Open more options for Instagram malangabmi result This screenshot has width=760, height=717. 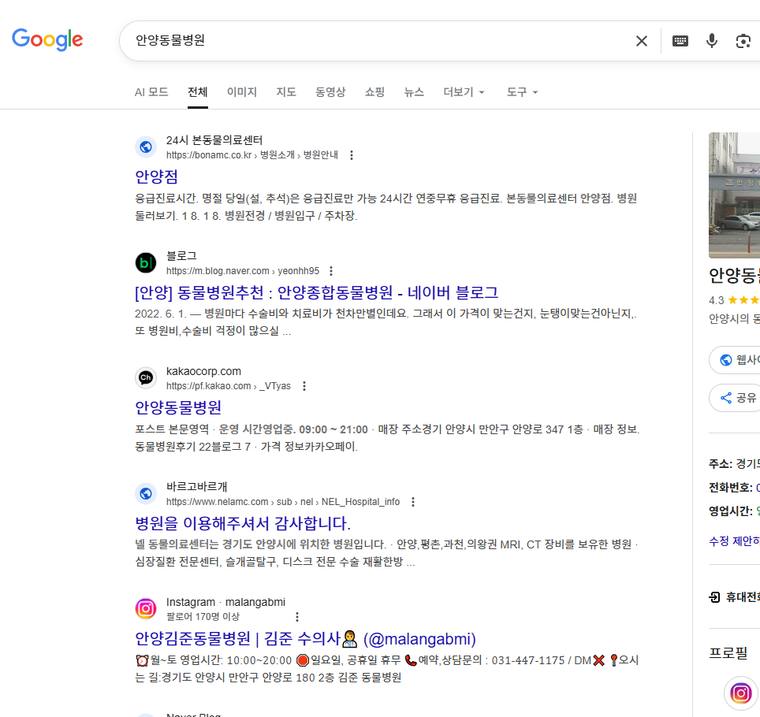297,617
